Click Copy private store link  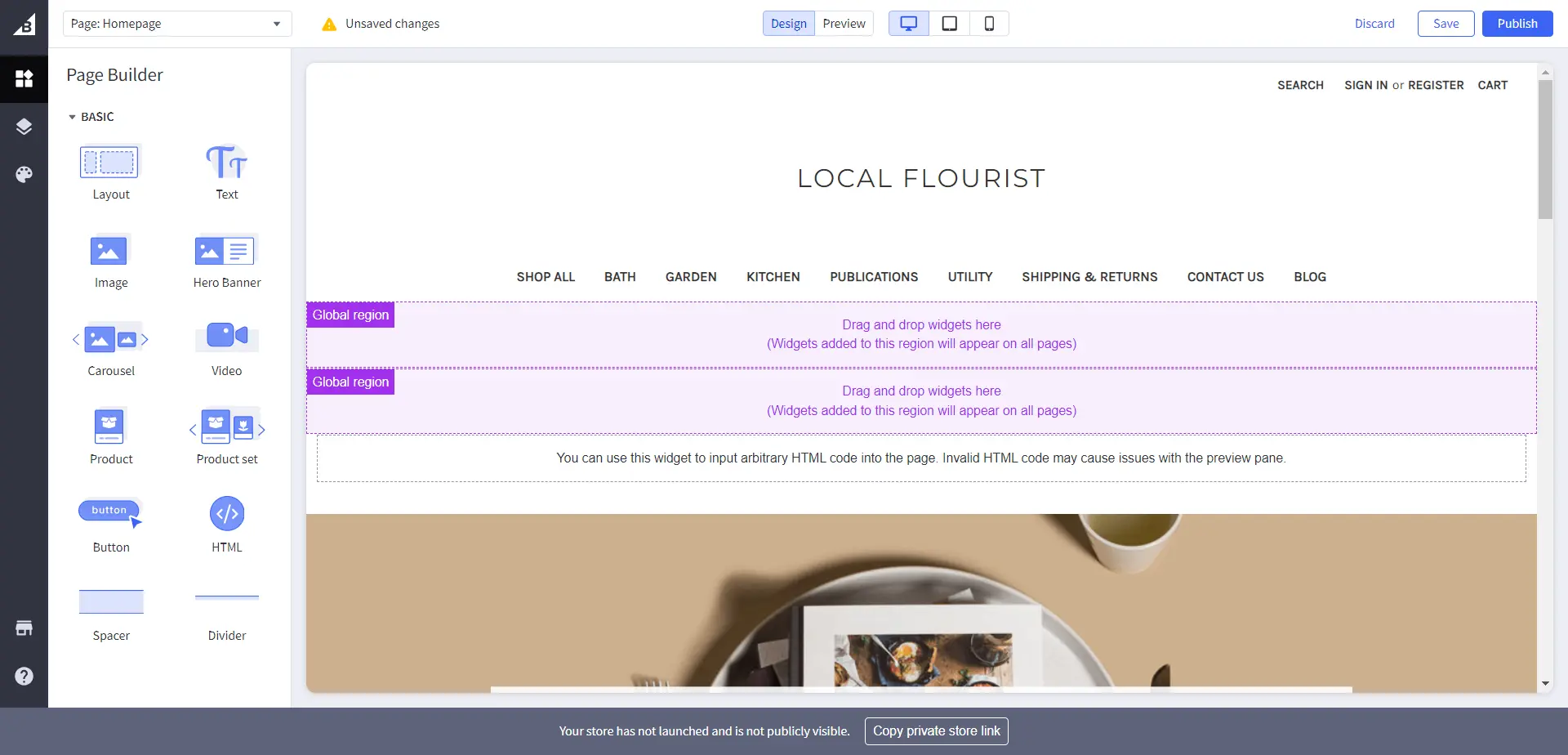[x=936, y=731]
